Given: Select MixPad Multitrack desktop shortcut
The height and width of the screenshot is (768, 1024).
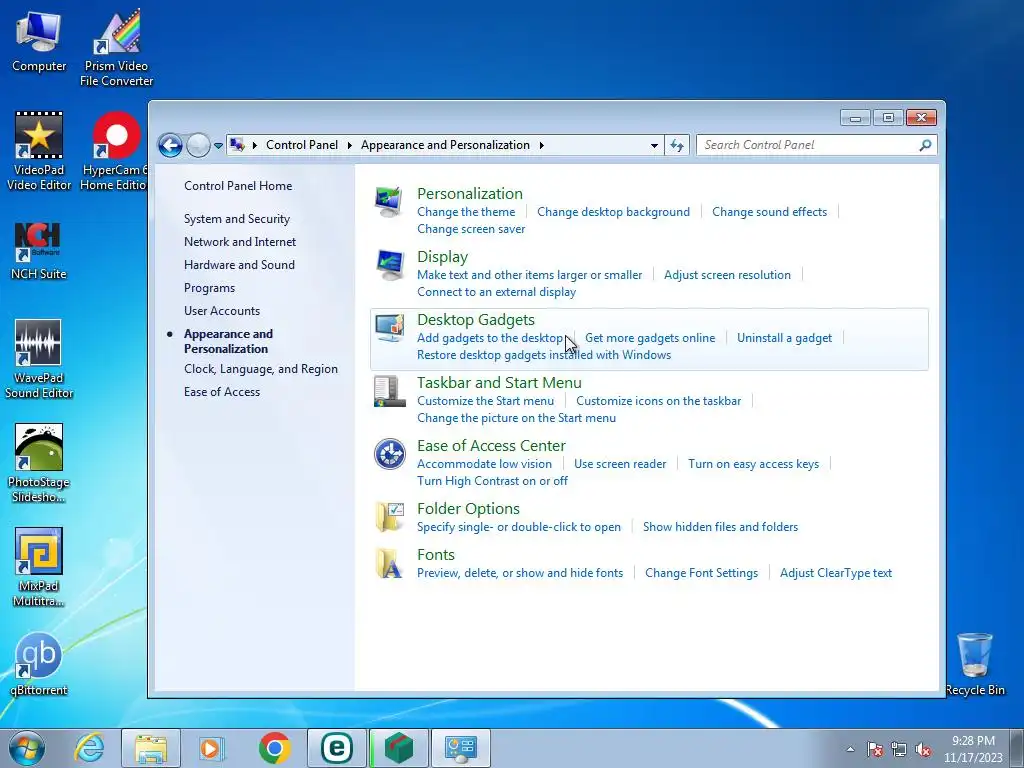Looking at the screenshot, I should tap(39, 567).
